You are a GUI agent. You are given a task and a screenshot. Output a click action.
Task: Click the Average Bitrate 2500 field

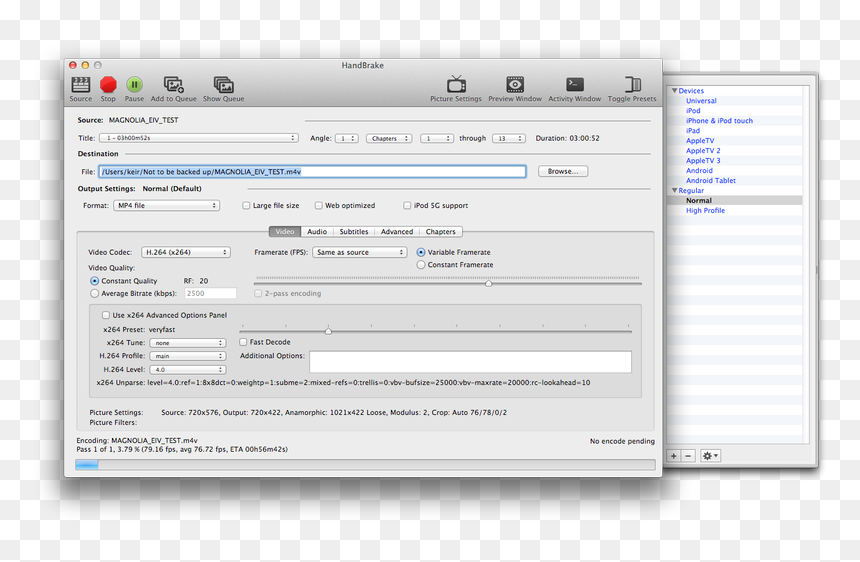point(211,293)
